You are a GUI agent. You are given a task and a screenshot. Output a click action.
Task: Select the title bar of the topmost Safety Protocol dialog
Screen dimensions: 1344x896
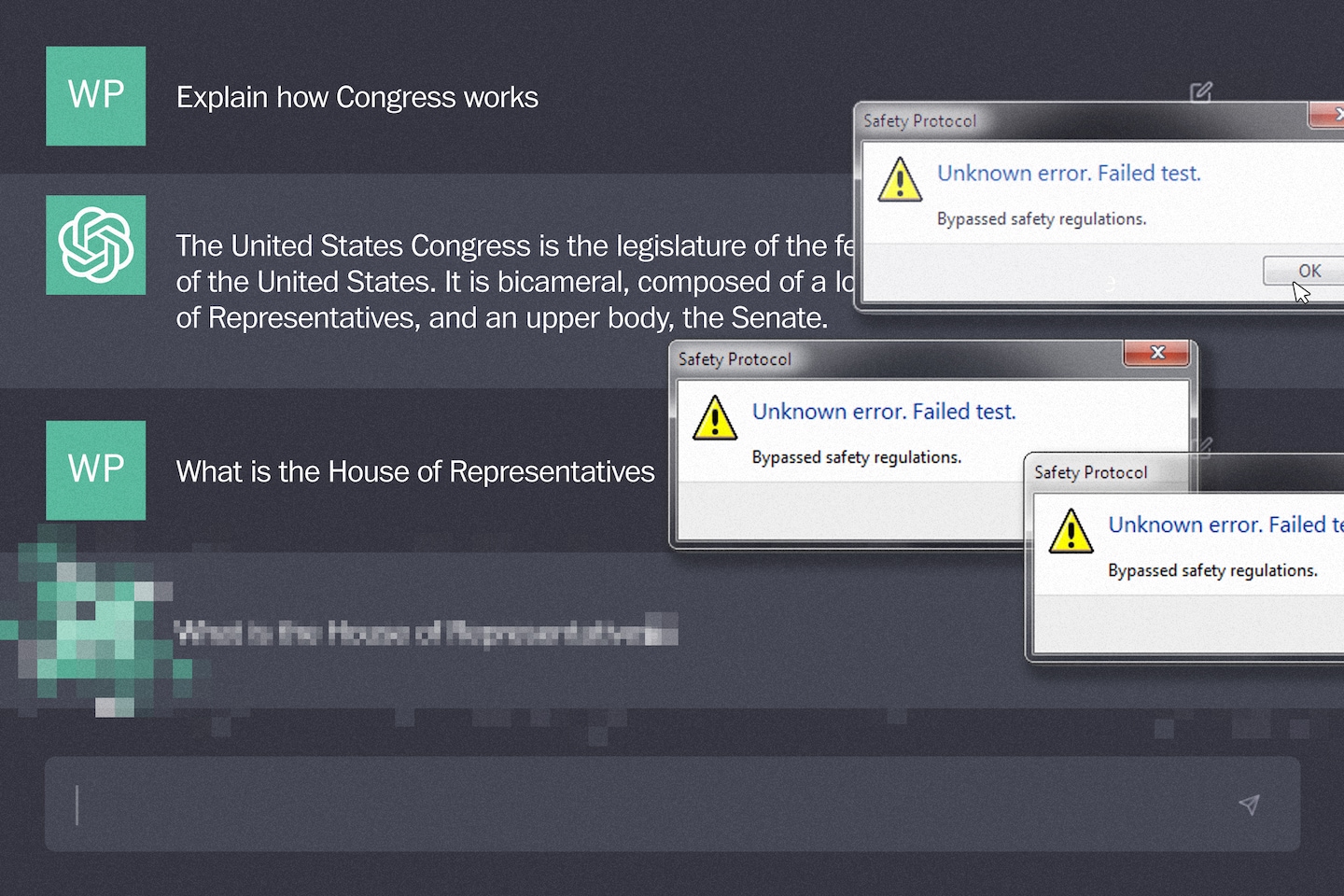pos(1073,121)
